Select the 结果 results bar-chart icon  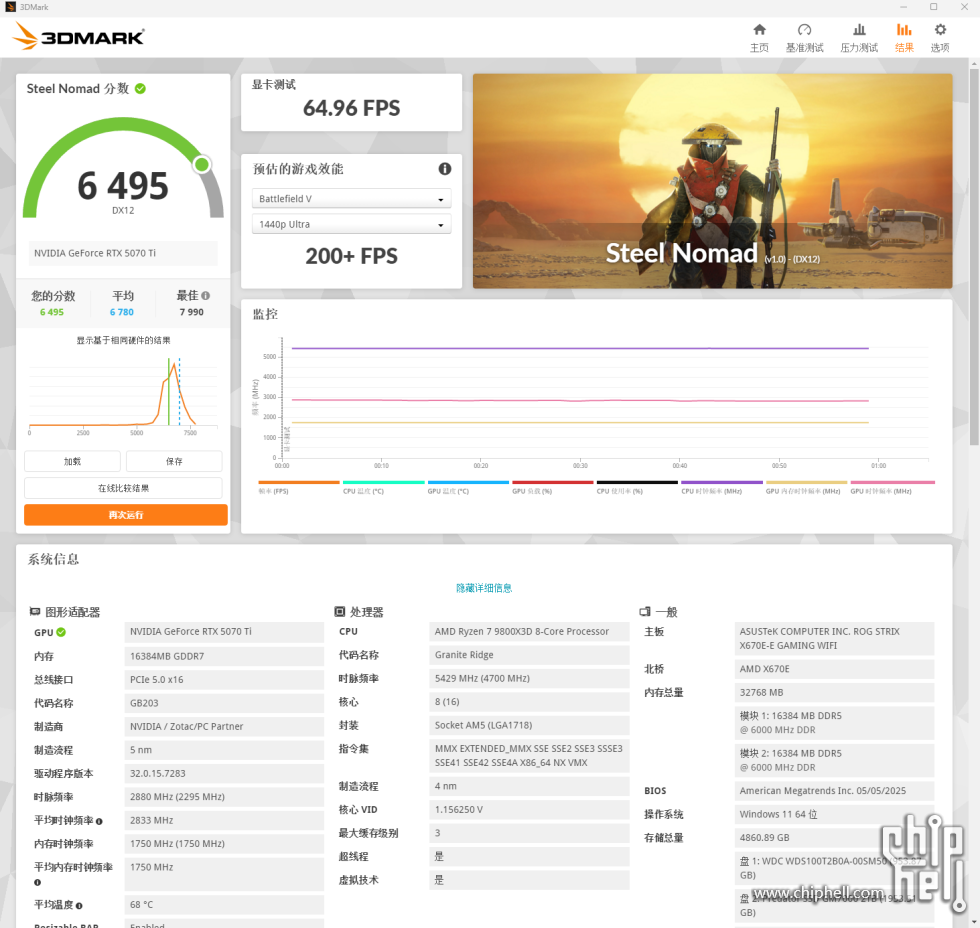904,30
